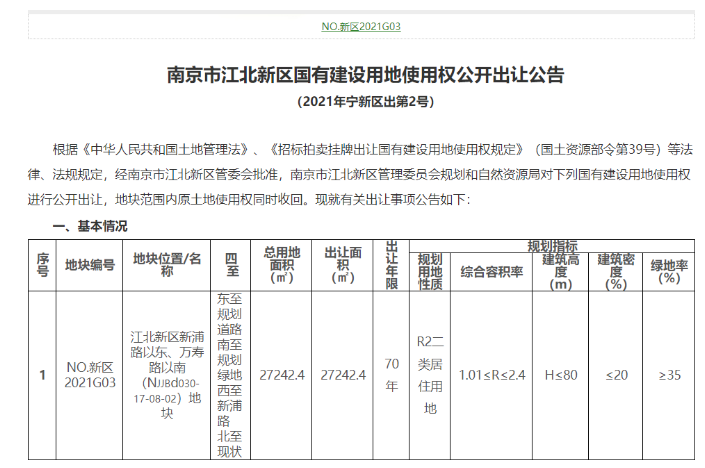The image size is (705, 468).
Task: Click the green rate value ≥35
Action: 668,375
